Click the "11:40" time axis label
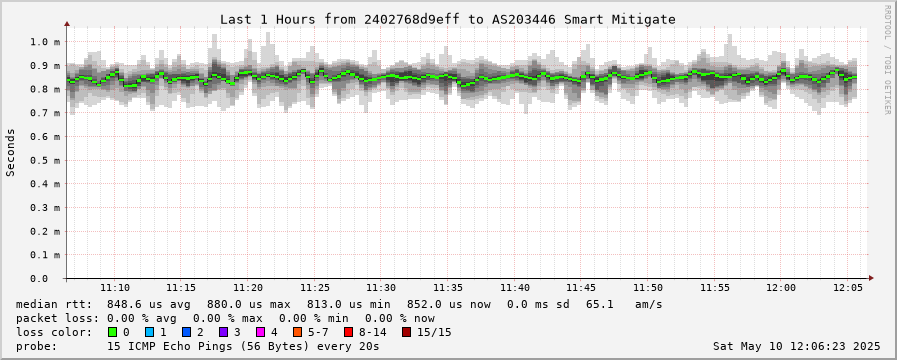Screen dimensions: 897x360 514,288
